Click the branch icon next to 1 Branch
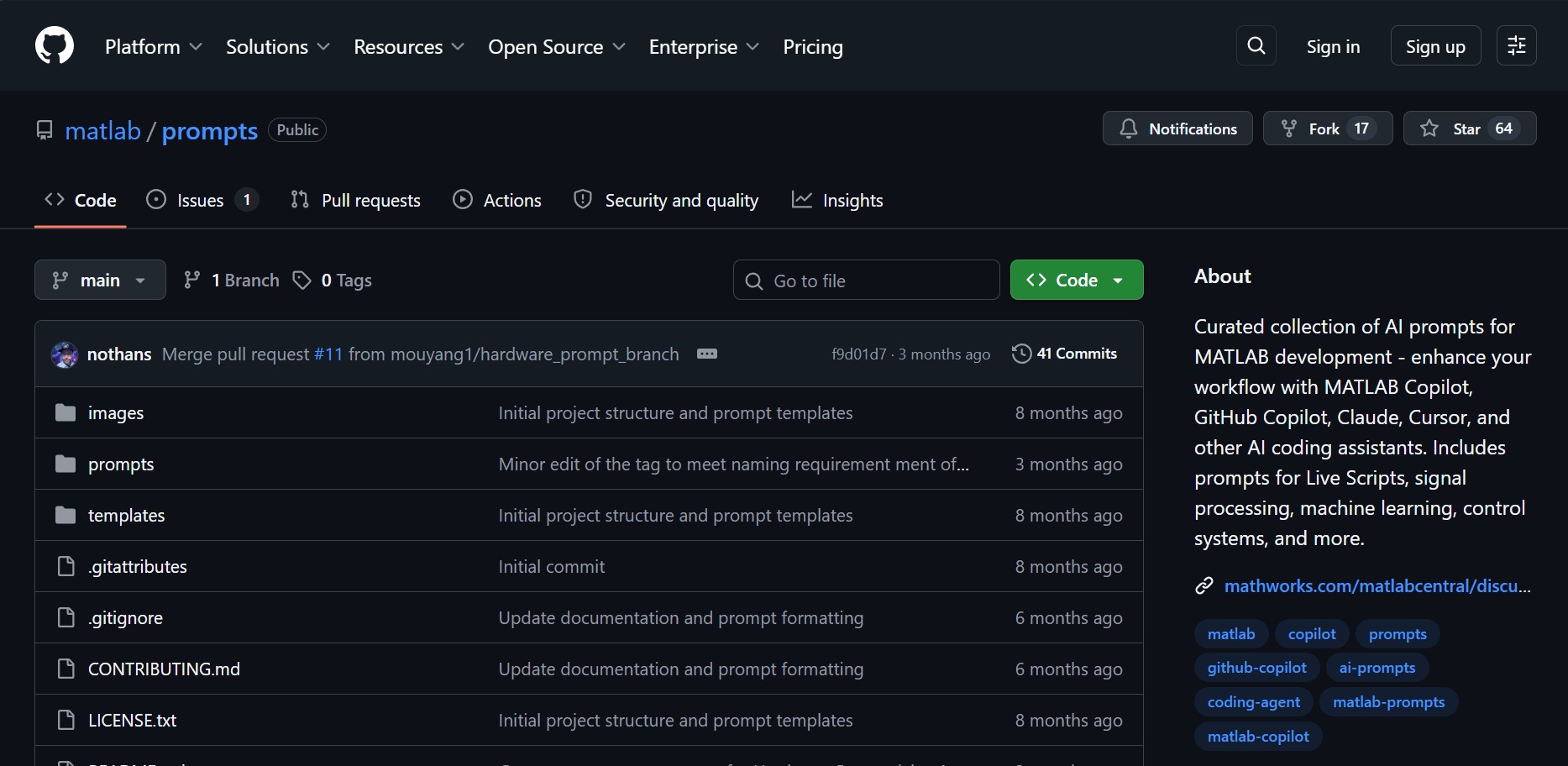The height and width of the screenshot is (766, 1568). pos(192,280)
